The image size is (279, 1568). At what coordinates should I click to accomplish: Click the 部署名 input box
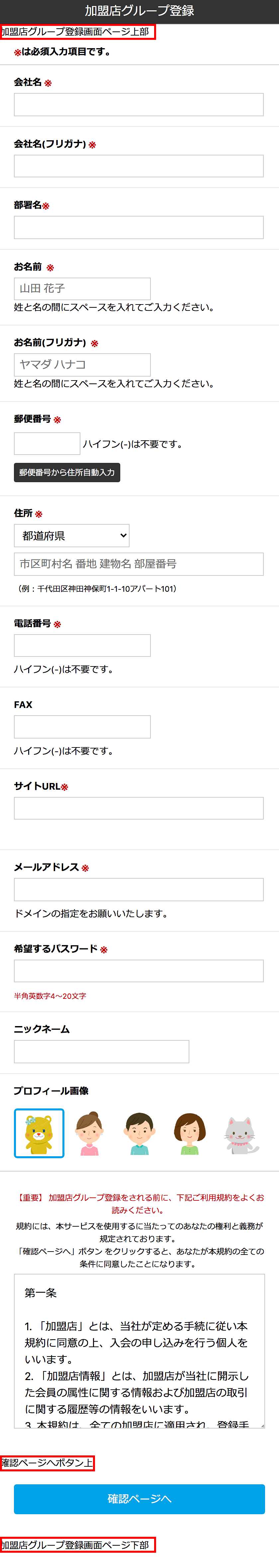click(x=139, y=228)
